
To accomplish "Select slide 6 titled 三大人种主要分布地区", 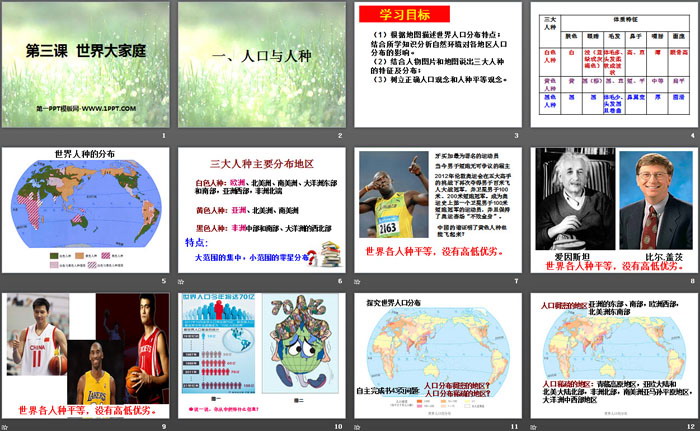I will pyautogui.click(x=262, y=210).
